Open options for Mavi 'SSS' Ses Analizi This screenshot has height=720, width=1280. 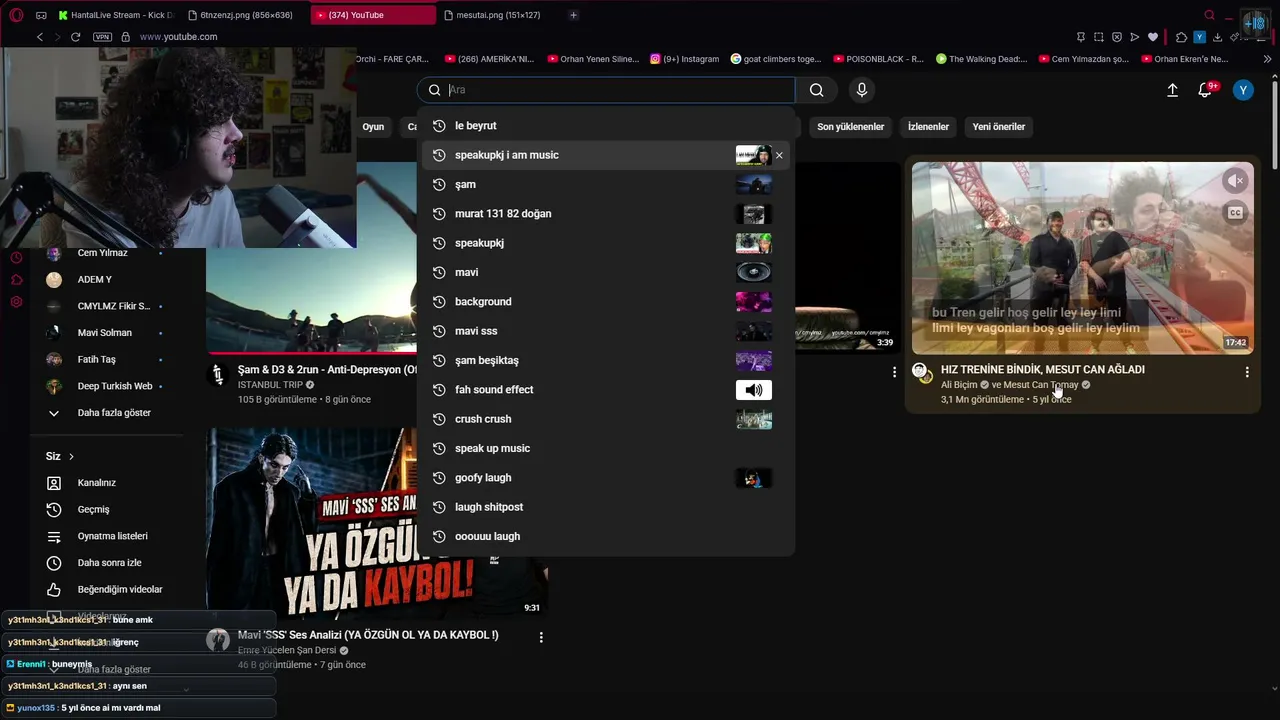[541, 637]
